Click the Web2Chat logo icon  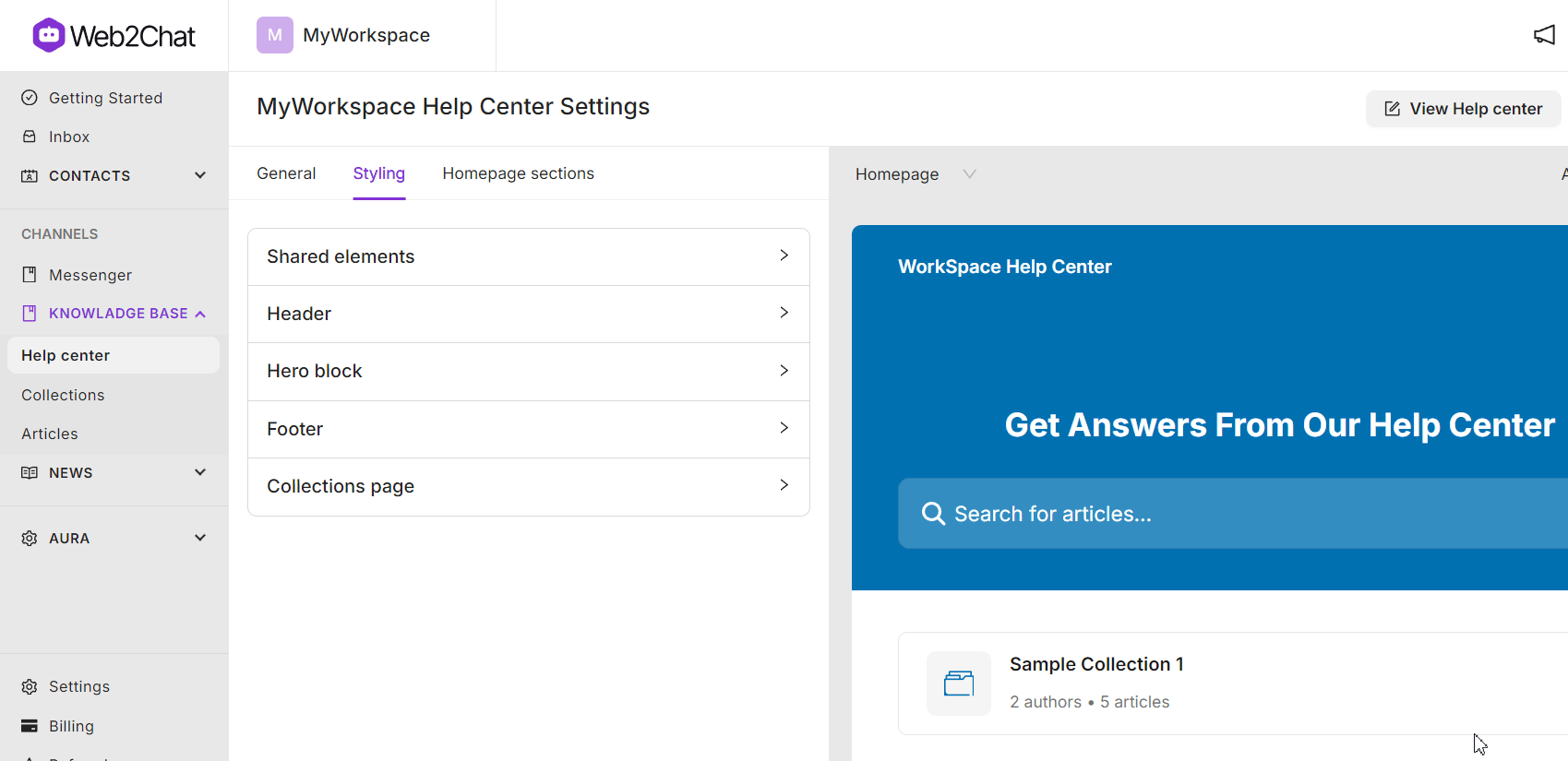point(48,35)
